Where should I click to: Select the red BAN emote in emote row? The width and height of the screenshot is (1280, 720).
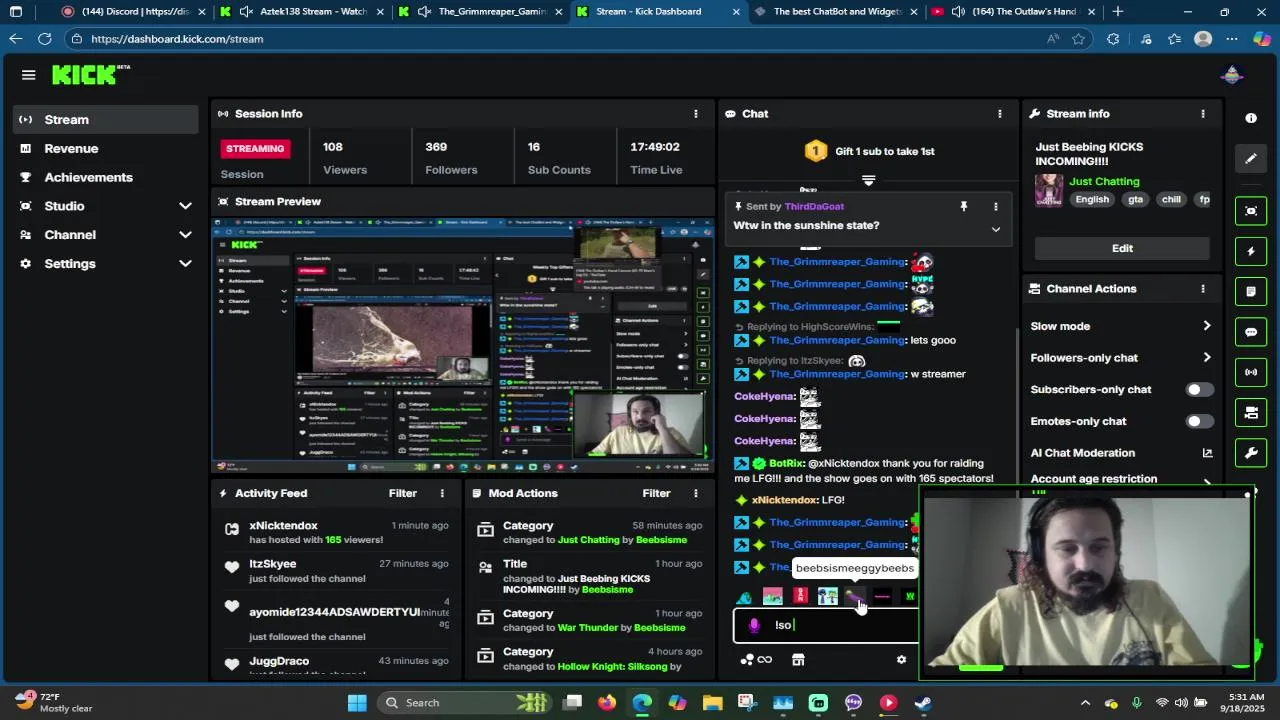[800, 596]
